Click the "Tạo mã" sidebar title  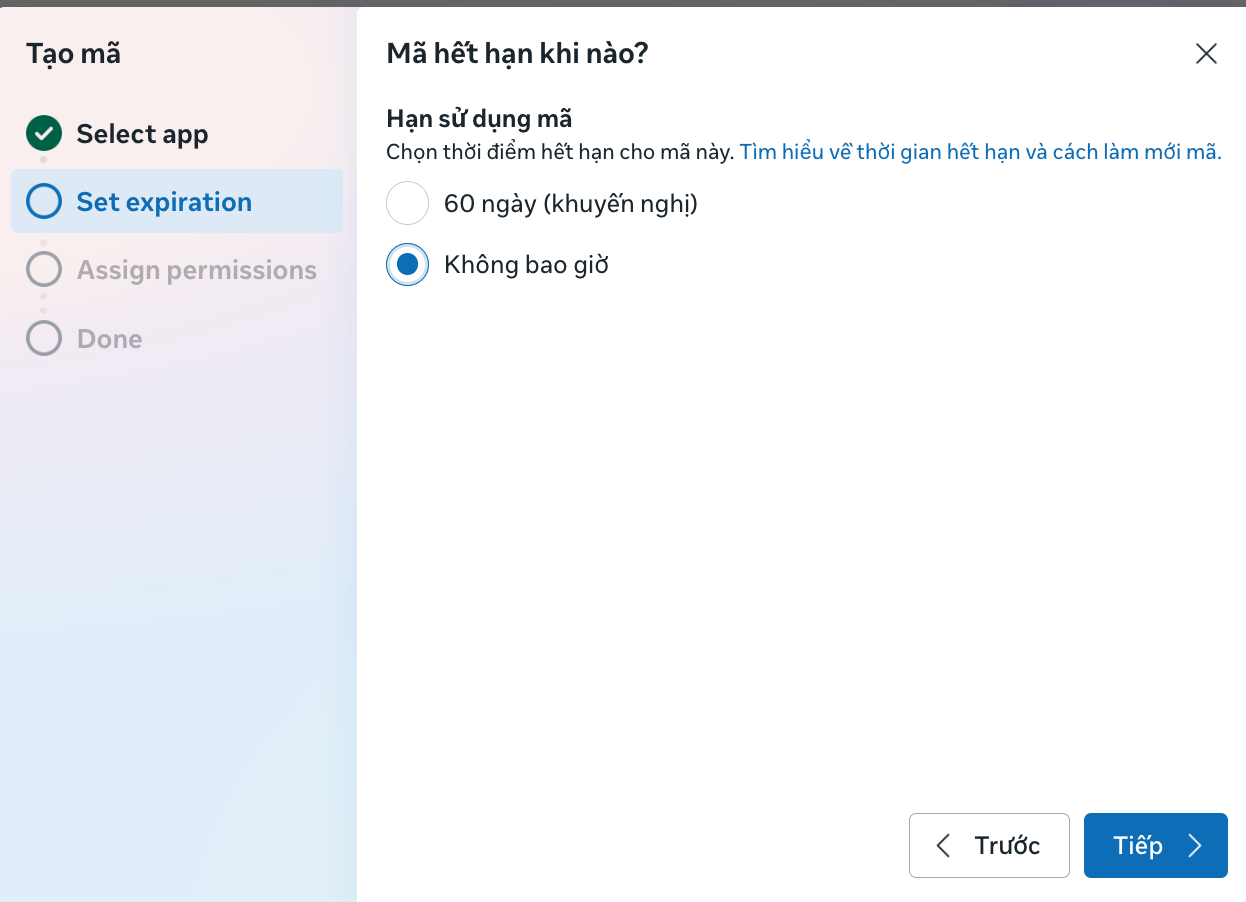(73, 53)
